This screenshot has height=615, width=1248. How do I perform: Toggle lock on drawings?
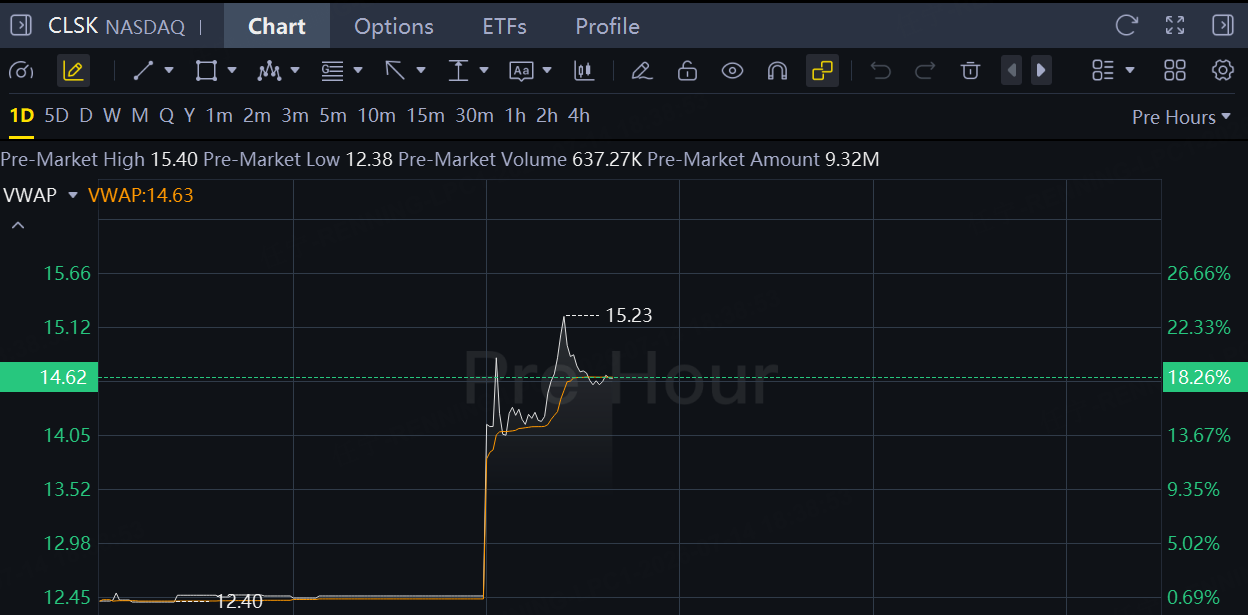687,71
